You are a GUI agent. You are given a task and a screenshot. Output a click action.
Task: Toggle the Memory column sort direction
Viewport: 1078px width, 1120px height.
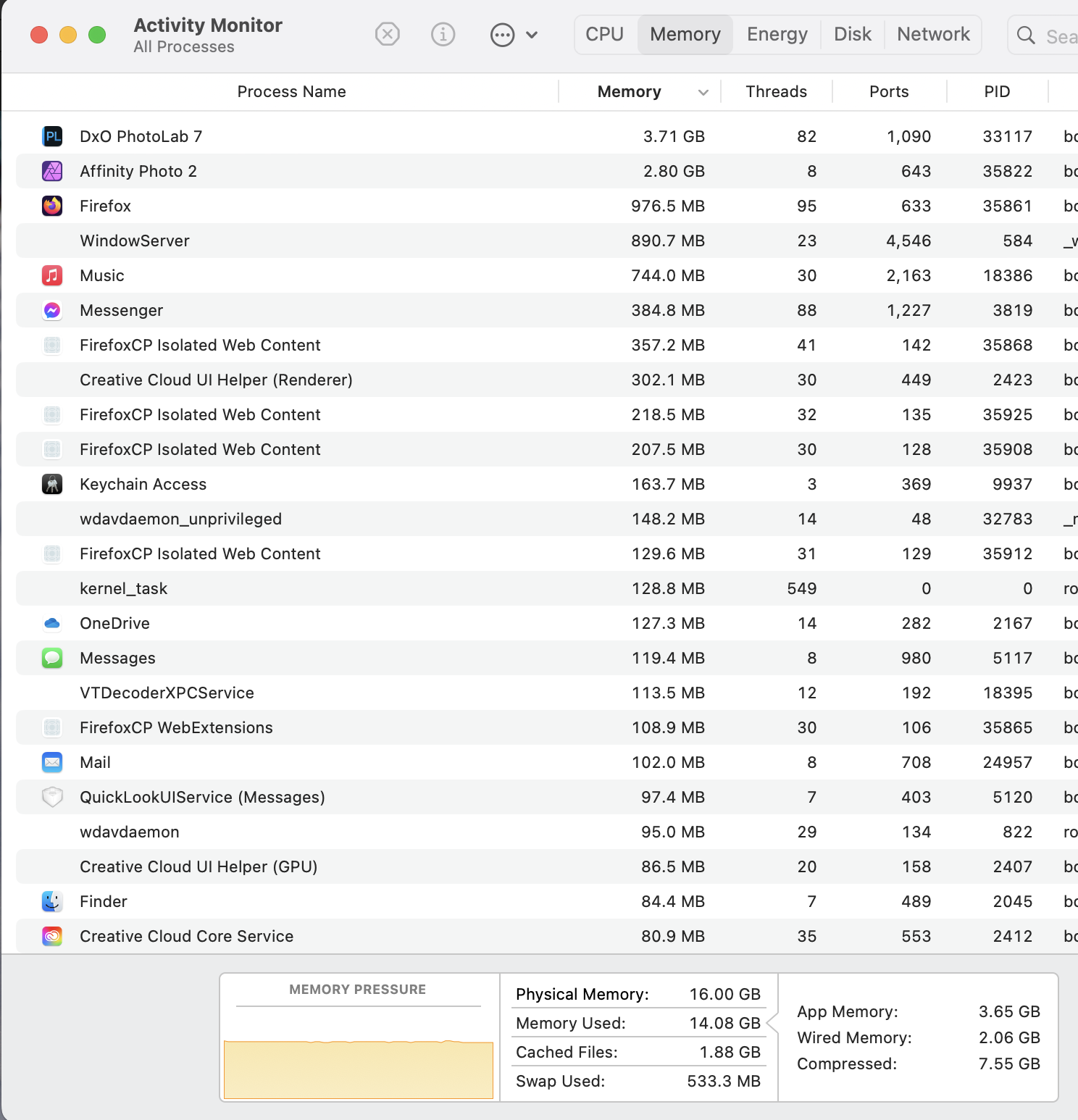(640, 91)
